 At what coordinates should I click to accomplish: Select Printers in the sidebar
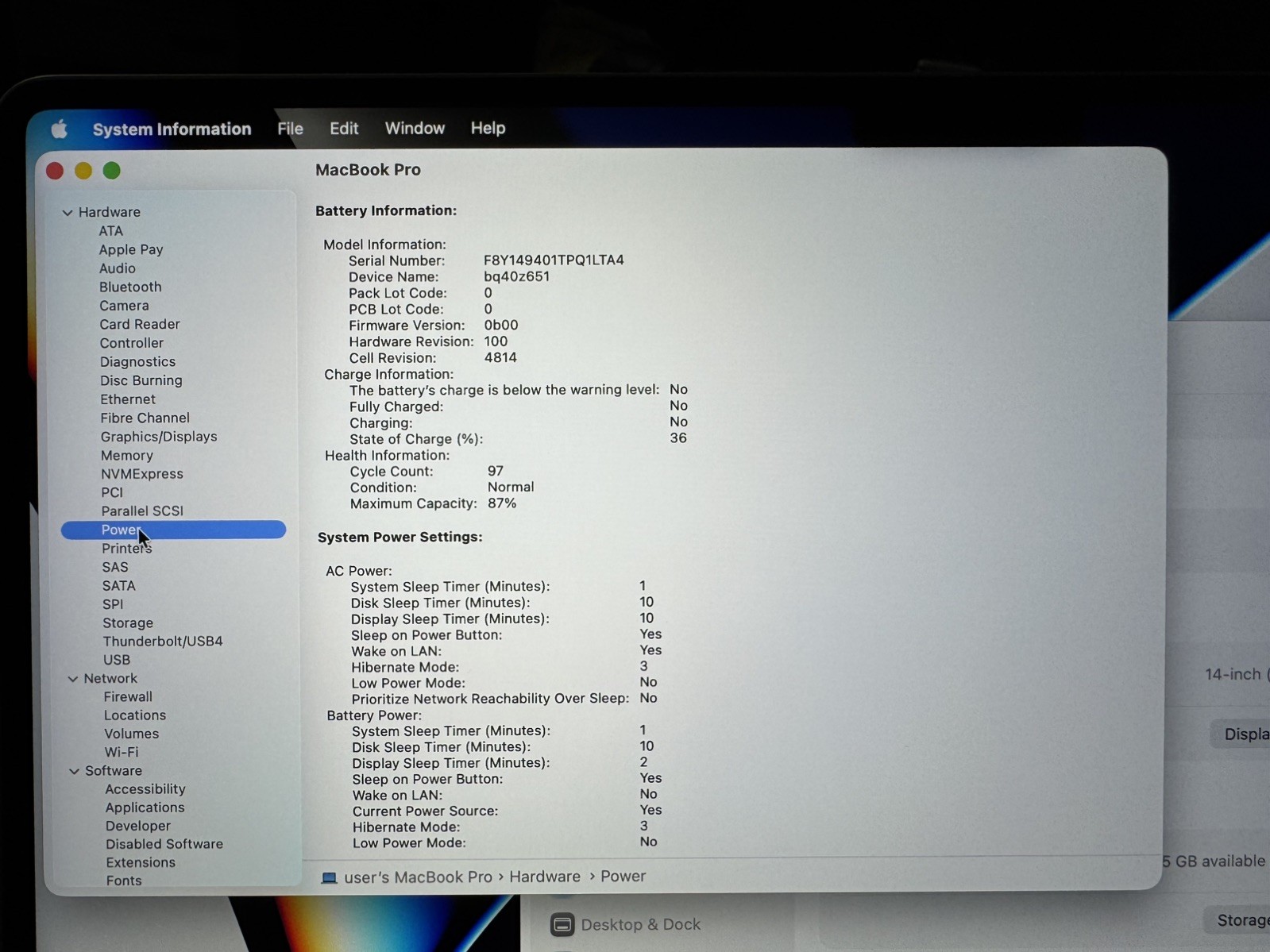[127, 549]
